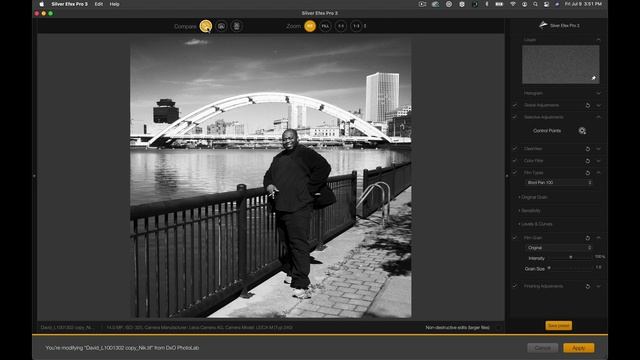Set zoom to Fill
This screenshot has height=360, width=640.
[325, 26]
